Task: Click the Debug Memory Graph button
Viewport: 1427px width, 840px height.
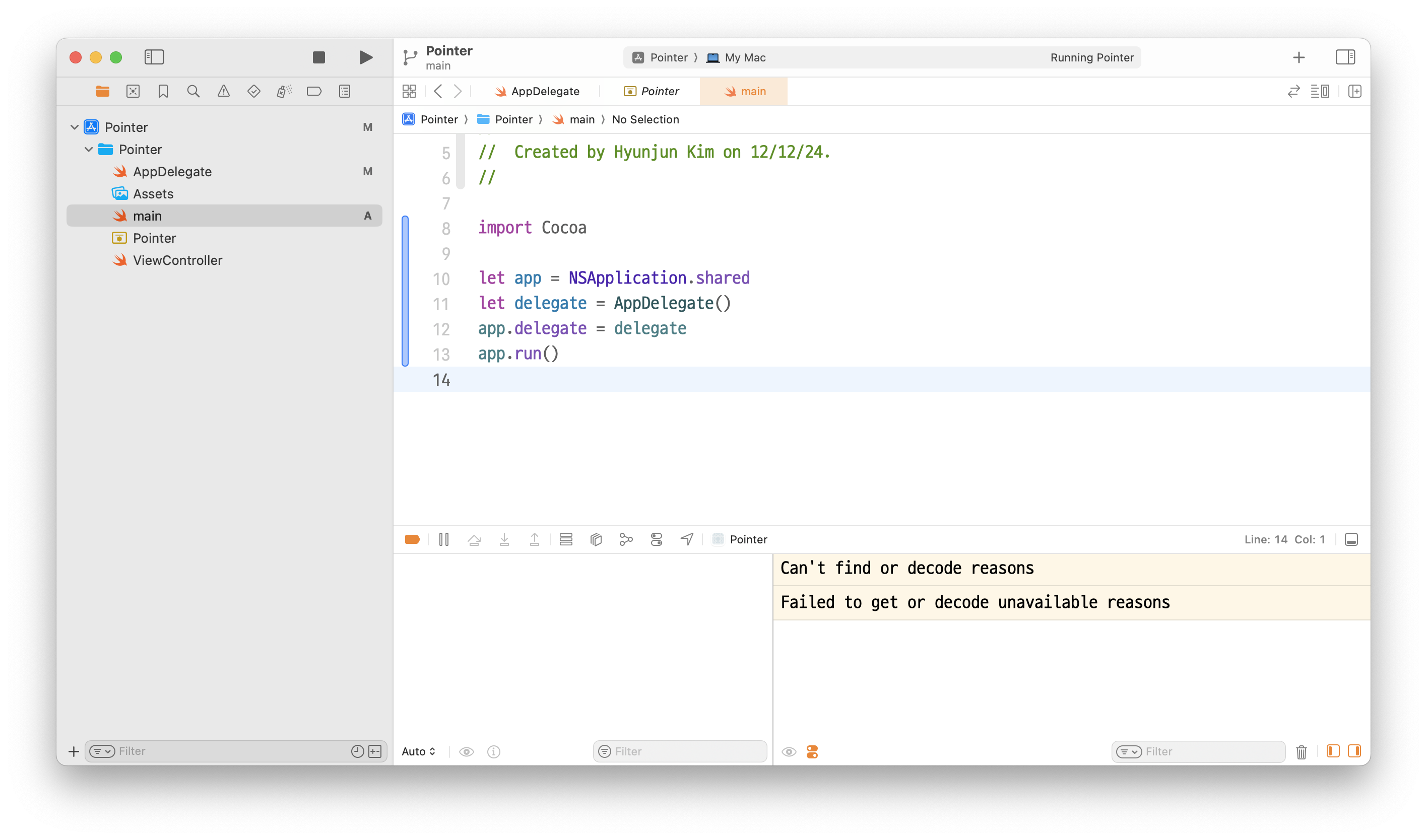Action: 626,539
